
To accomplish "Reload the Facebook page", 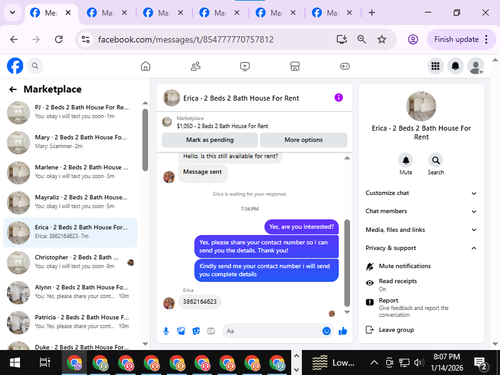I will tap(59, 39).
